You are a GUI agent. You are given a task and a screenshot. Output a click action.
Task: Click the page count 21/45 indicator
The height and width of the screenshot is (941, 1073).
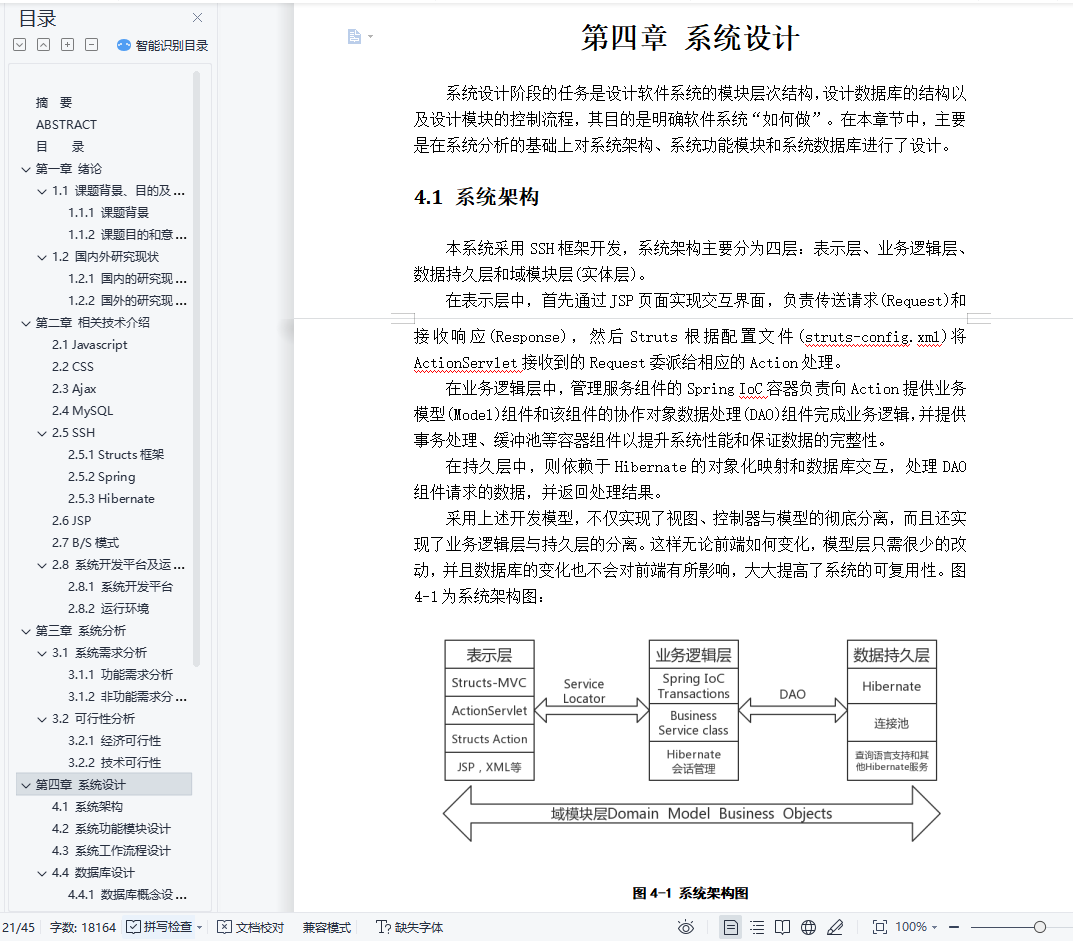point(18,927)
